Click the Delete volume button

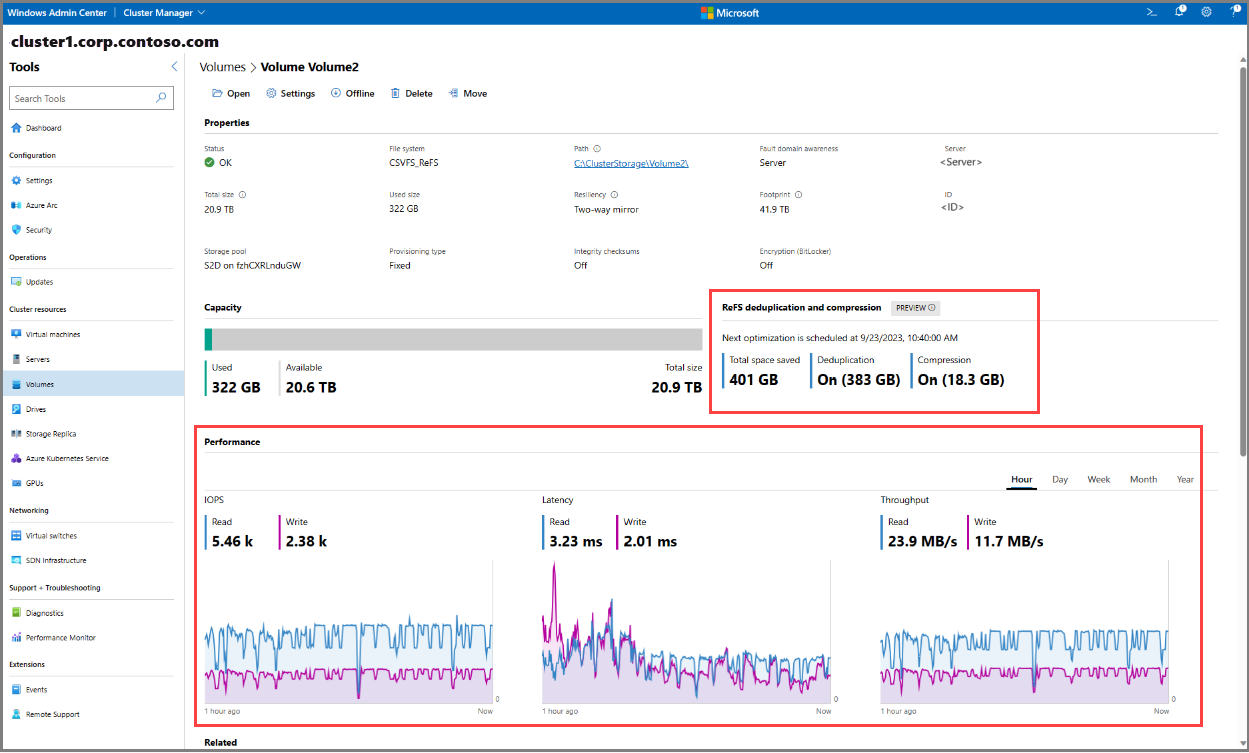(x=411, y=93)
